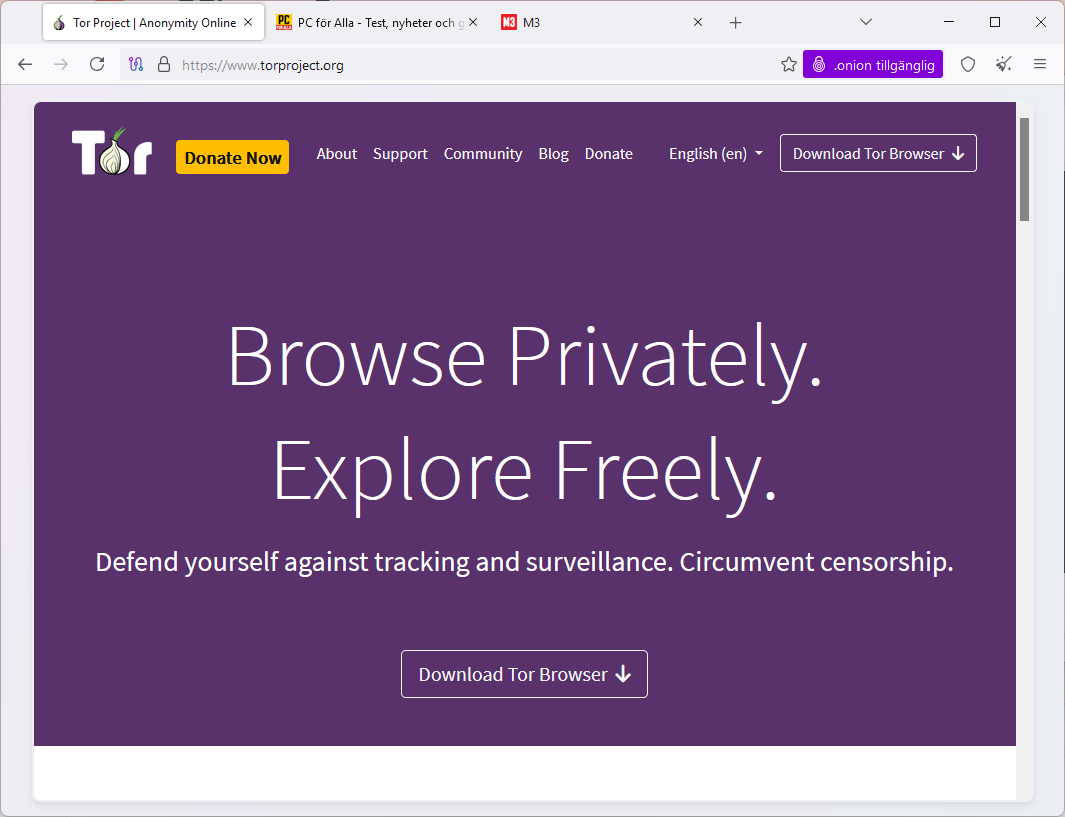Viewport: 1065px width, 817px height.
Task: Click the Donate Now button
Action: (x=232, y=157)
